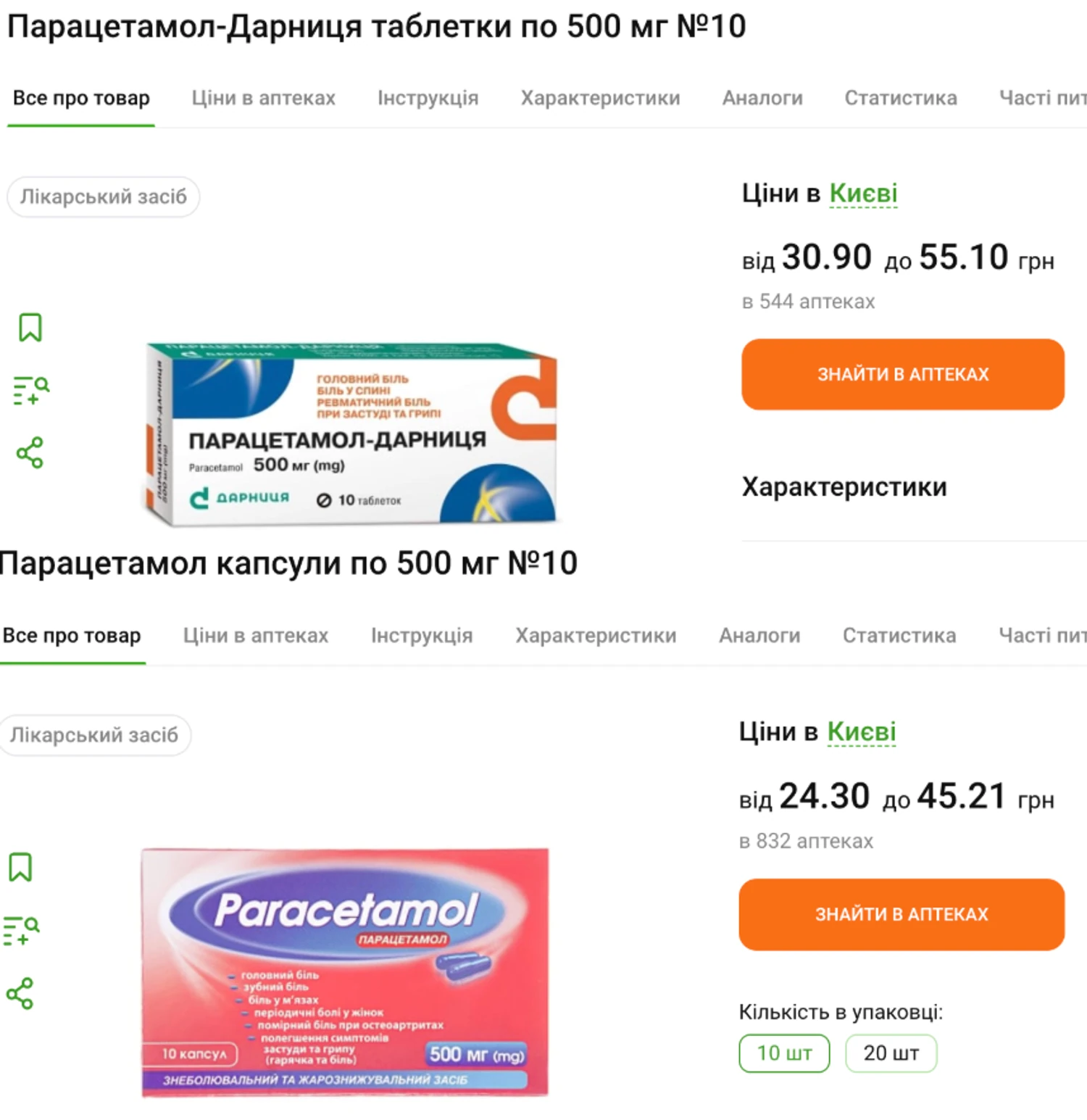The width and height of the screenshot is (1087, 1120).
Task: Add Парацетамол капсули to the search list
Action: point(21,930)
